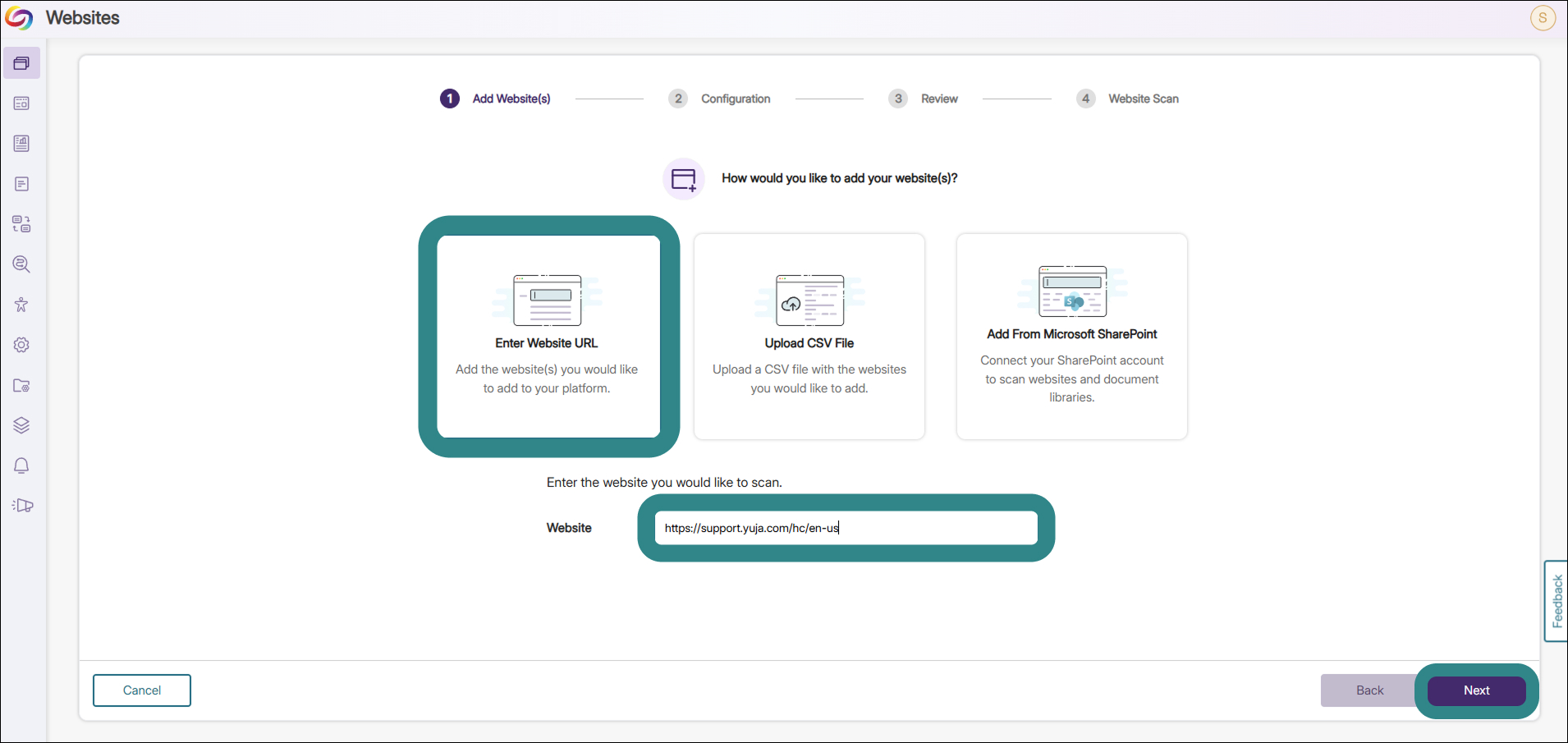The image size is (1568, 743).
Task: Open the search magnifier icon in sidebar
Action: (21, 264)
